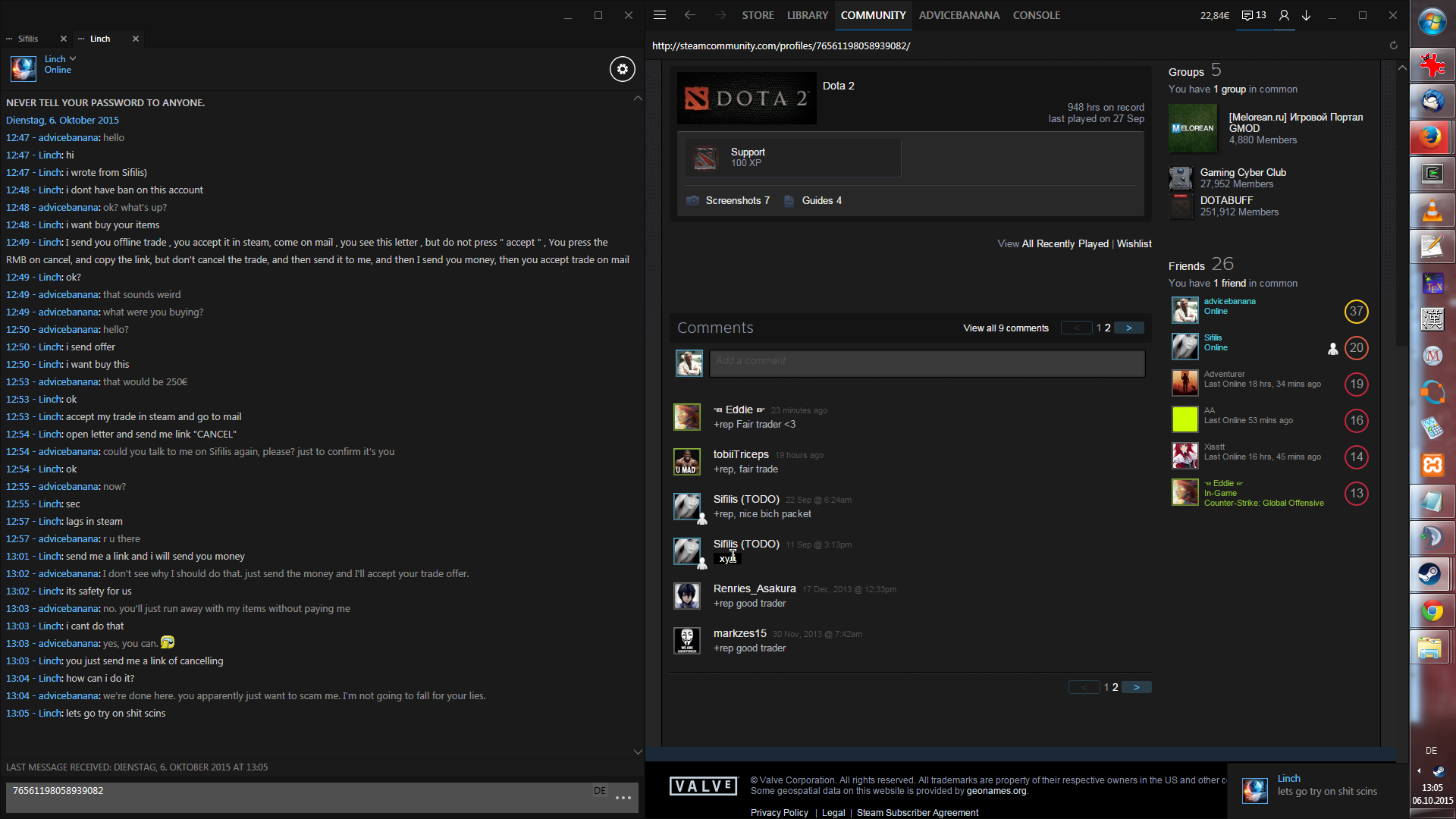
Task: Open the friends account icon in header
Action: click(1284, 15)
